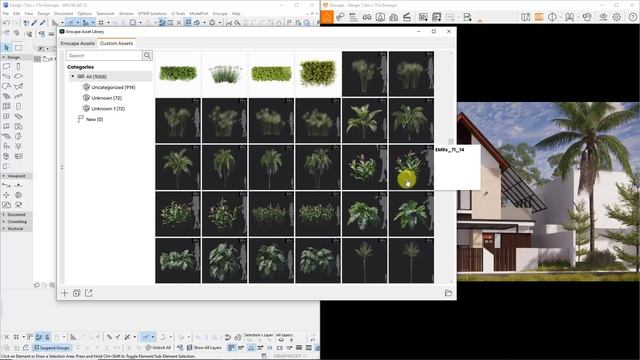Click the export arrow icon in Asset Library footer
The image size is (640, 360).
[x=89, y=293]
